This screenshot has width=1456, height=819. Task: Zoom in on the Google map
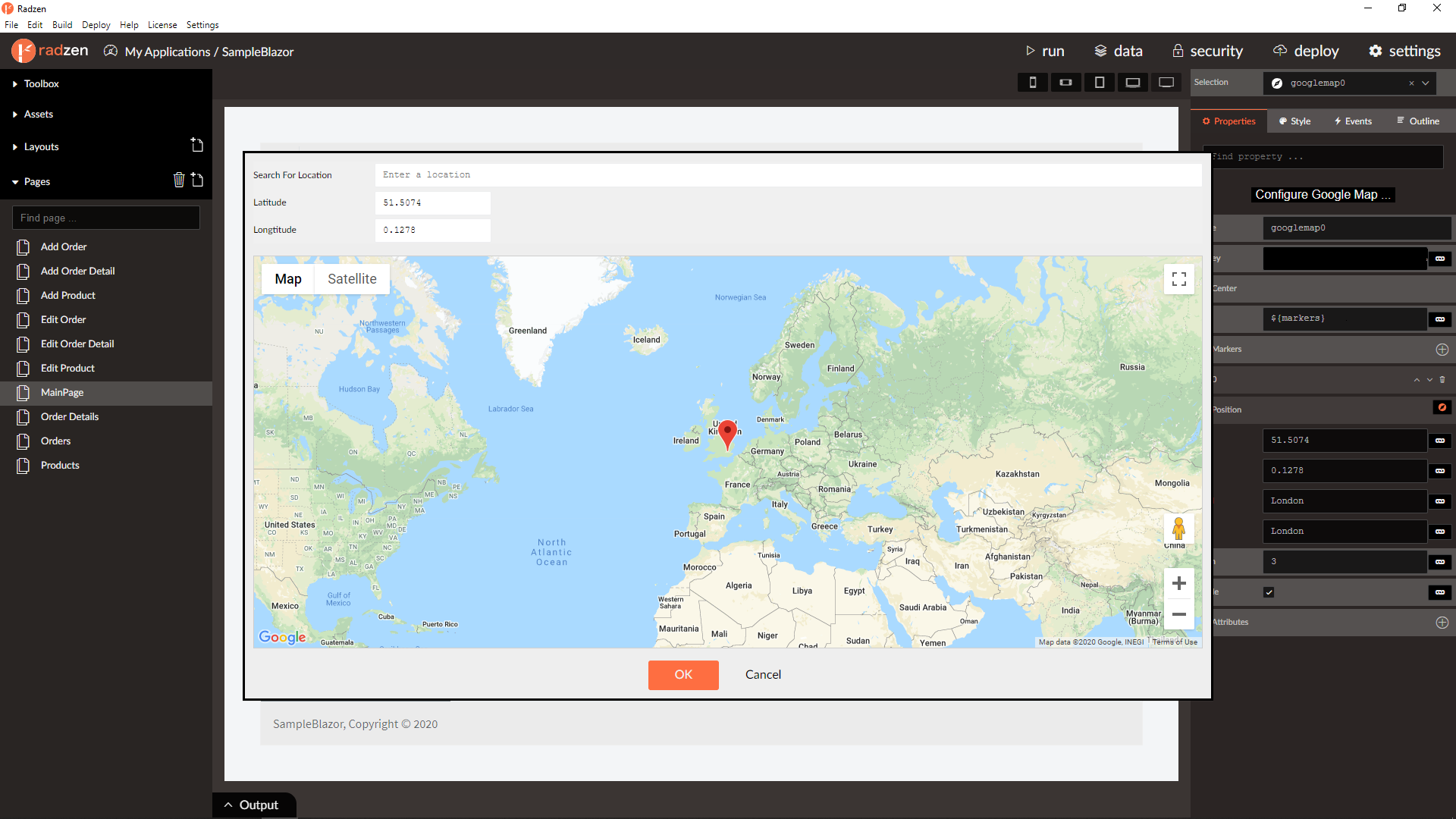click(x=1178, y=583)
